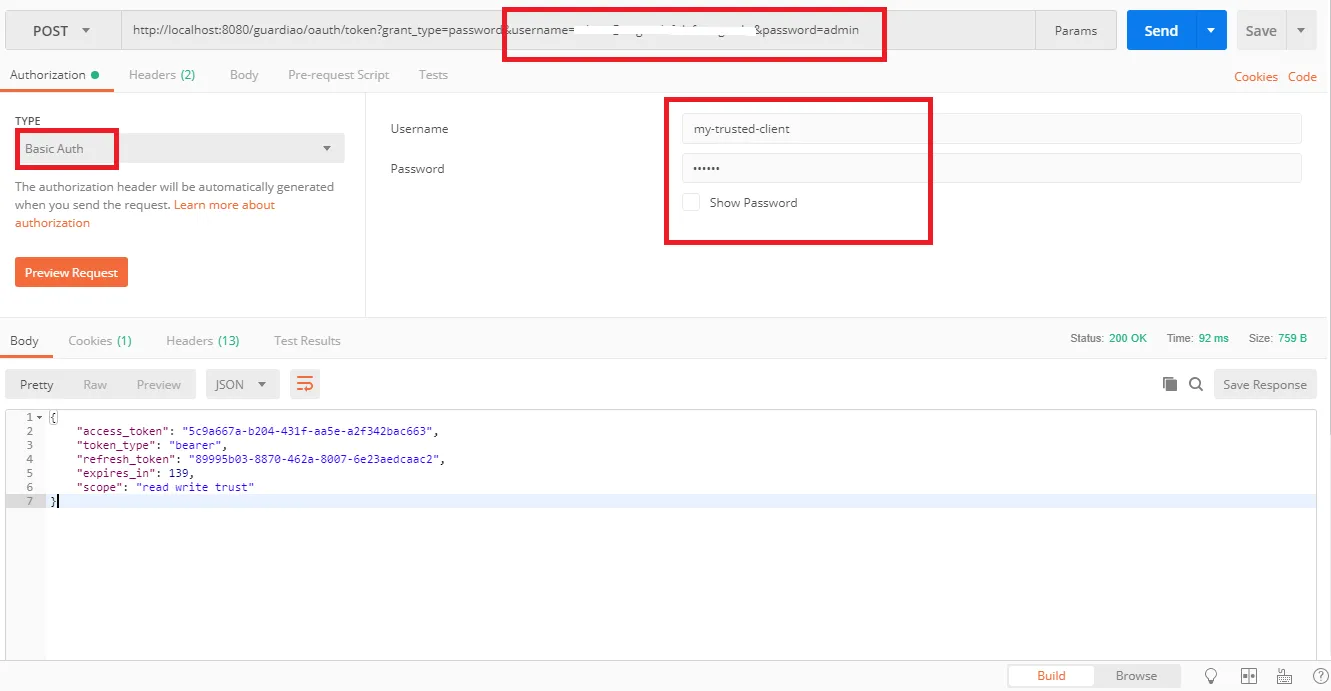
Task: Click line number 7 in the gutter
Action: [29, 501]
